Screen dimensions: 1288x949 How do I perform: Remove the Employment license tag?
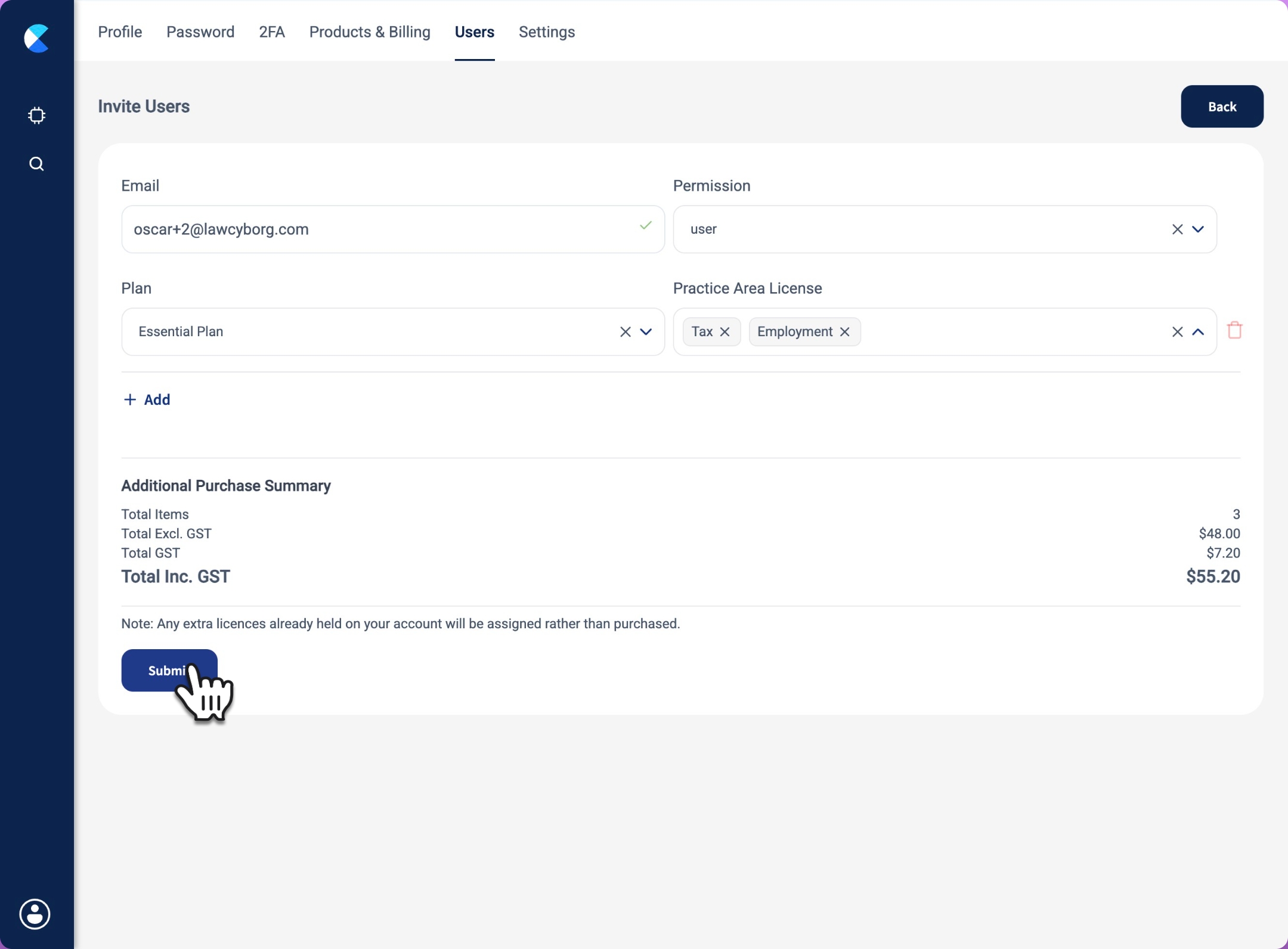click(x=844, y=332)
